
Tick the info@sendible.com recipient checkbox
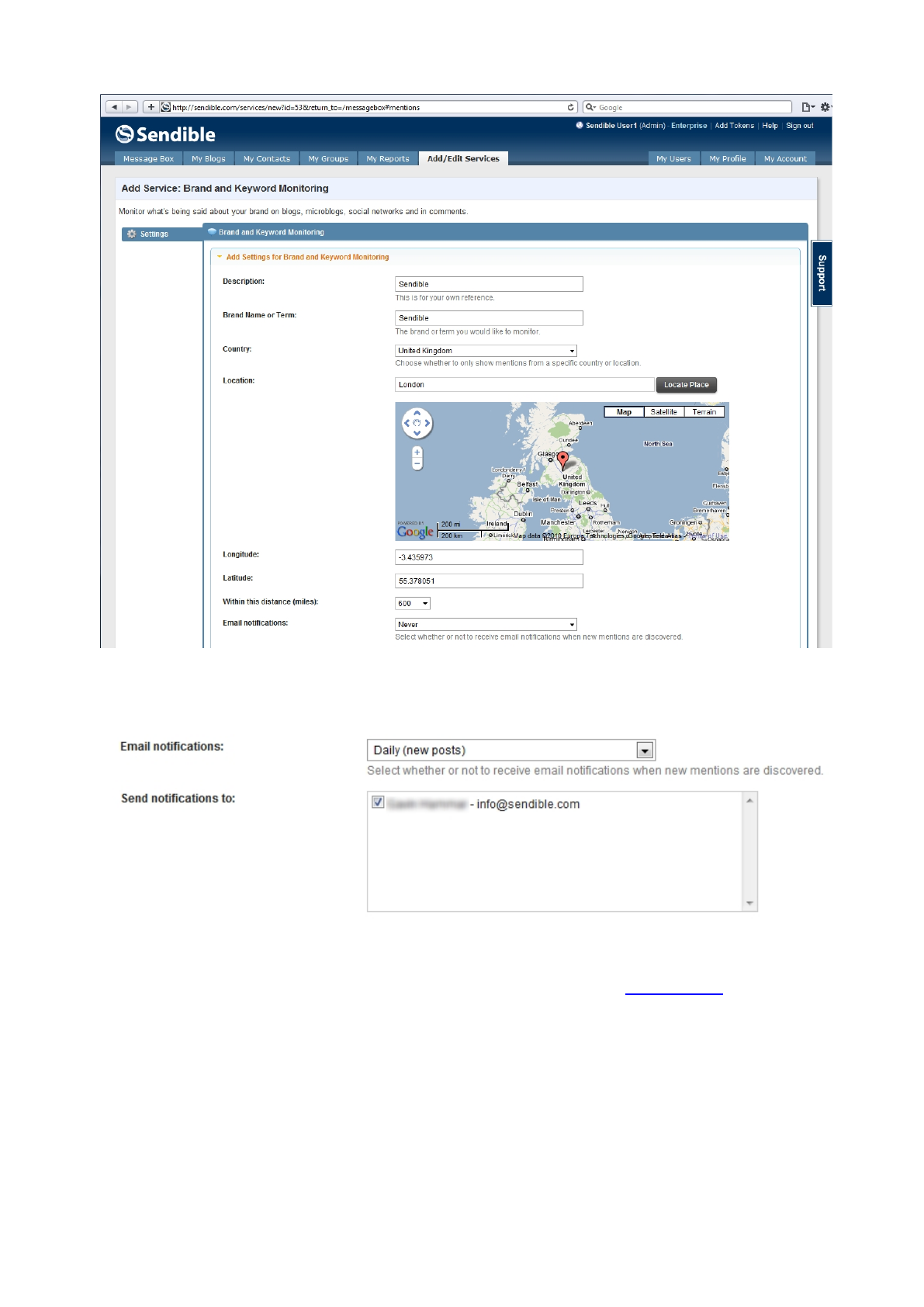point(378,803)
